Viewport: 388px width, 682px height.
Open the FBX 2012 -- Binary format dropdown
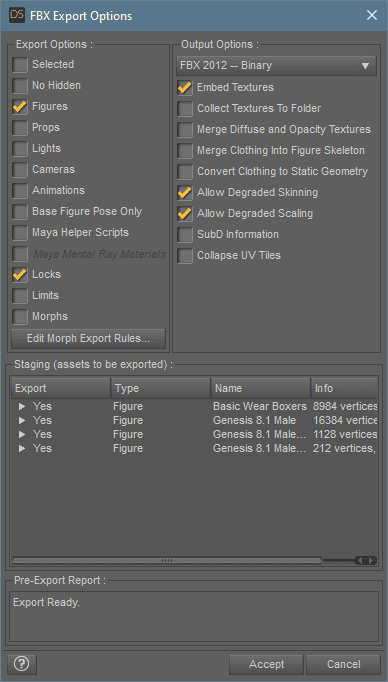click(x=276, y=66)
